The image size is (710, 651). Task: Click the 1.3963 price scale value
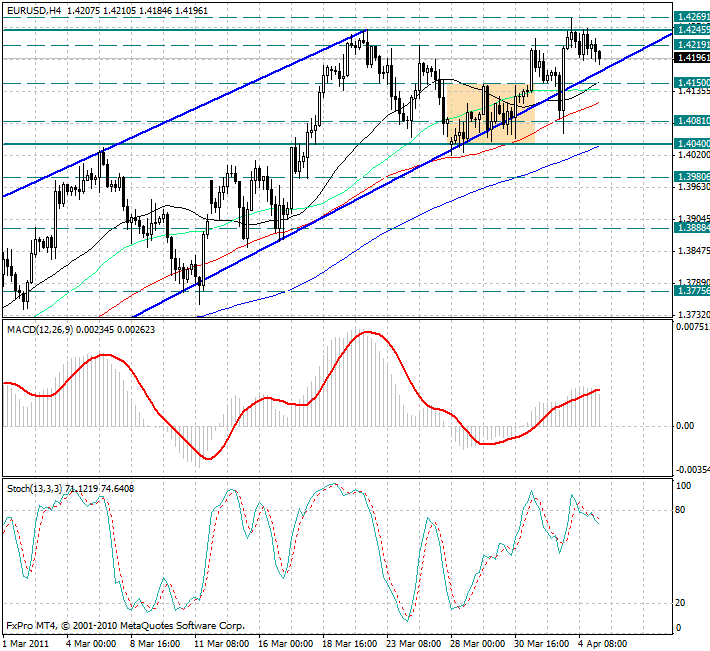pos(693,187)
